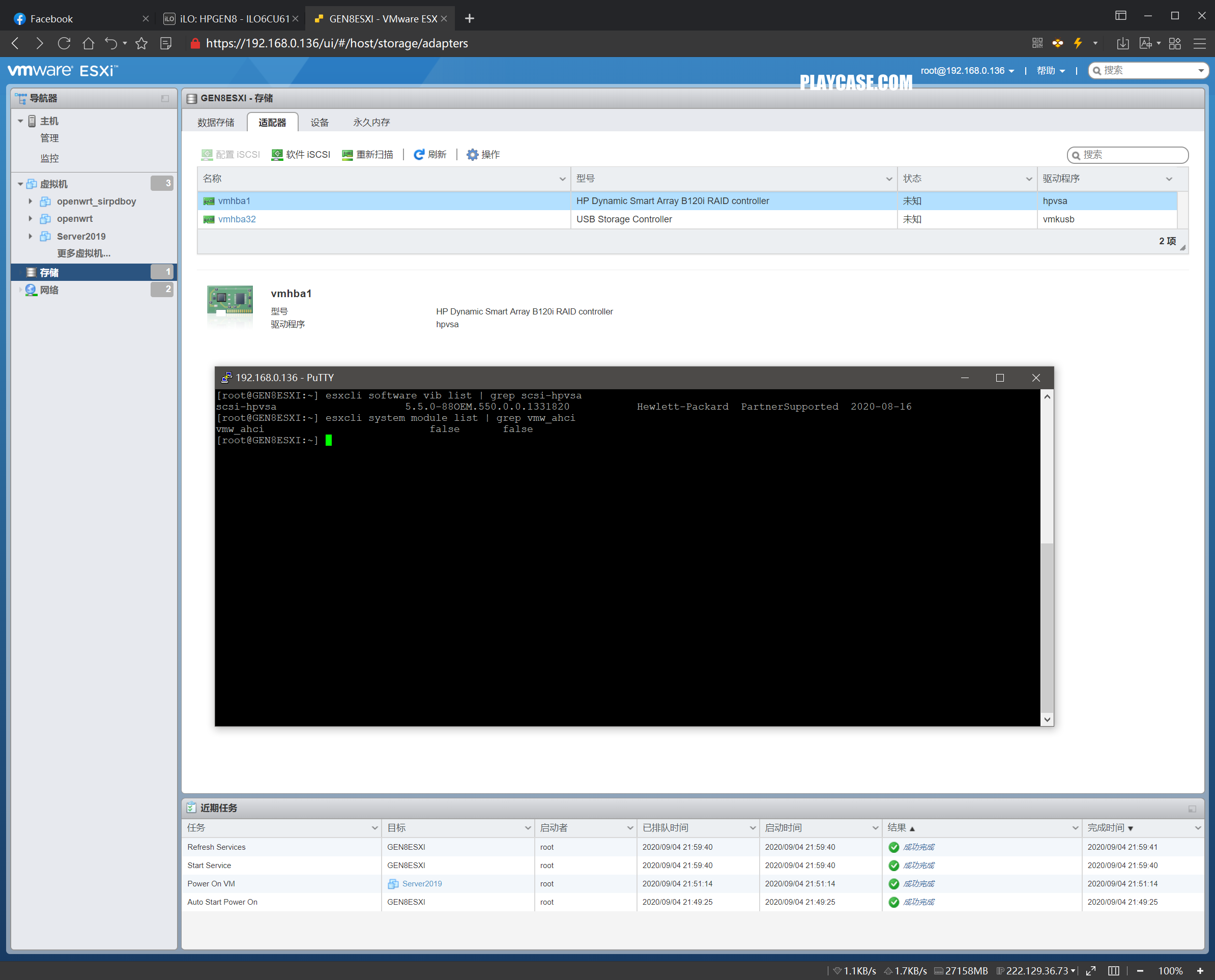Viewport: 1215px width, 980px height.
Task: Zoom in with the plus icon
Action: tap(1200, 970)
